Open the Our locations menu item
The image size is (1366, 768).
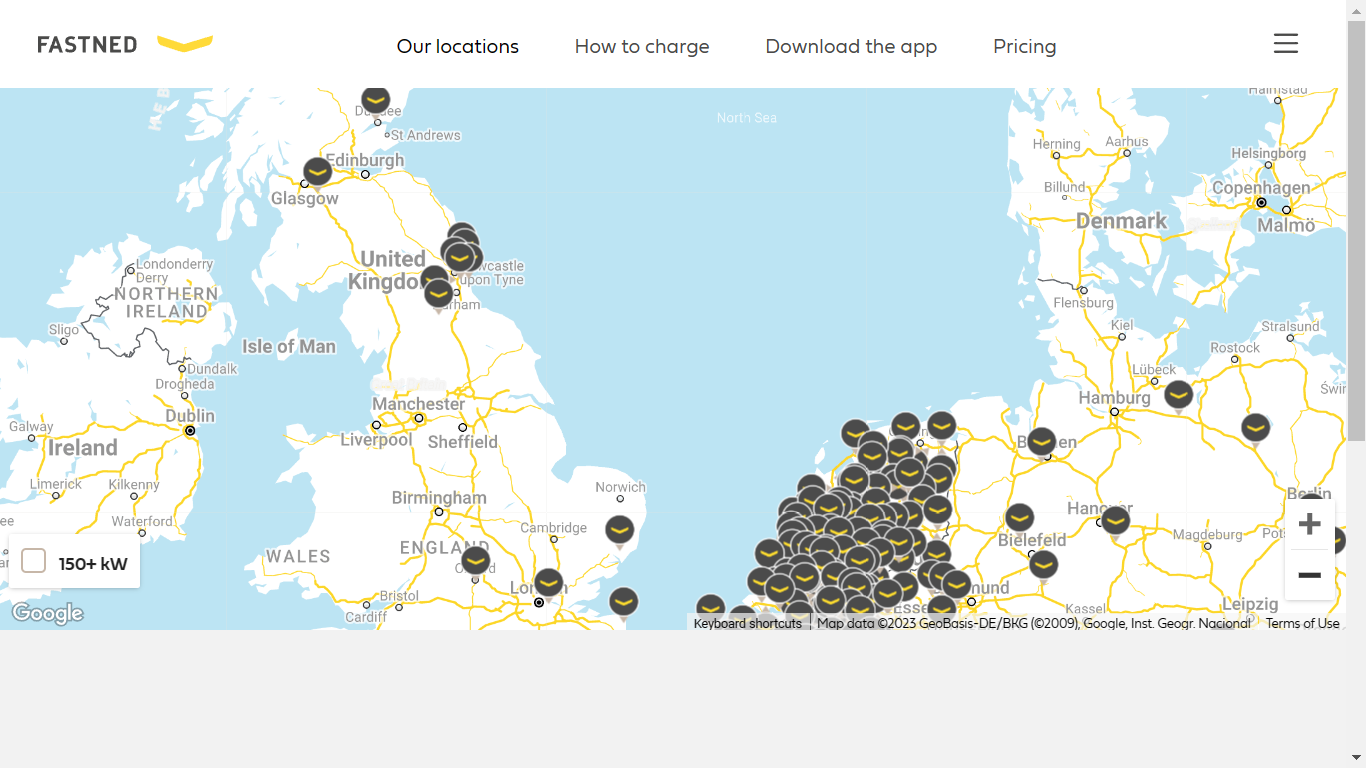tap(458, 46)
